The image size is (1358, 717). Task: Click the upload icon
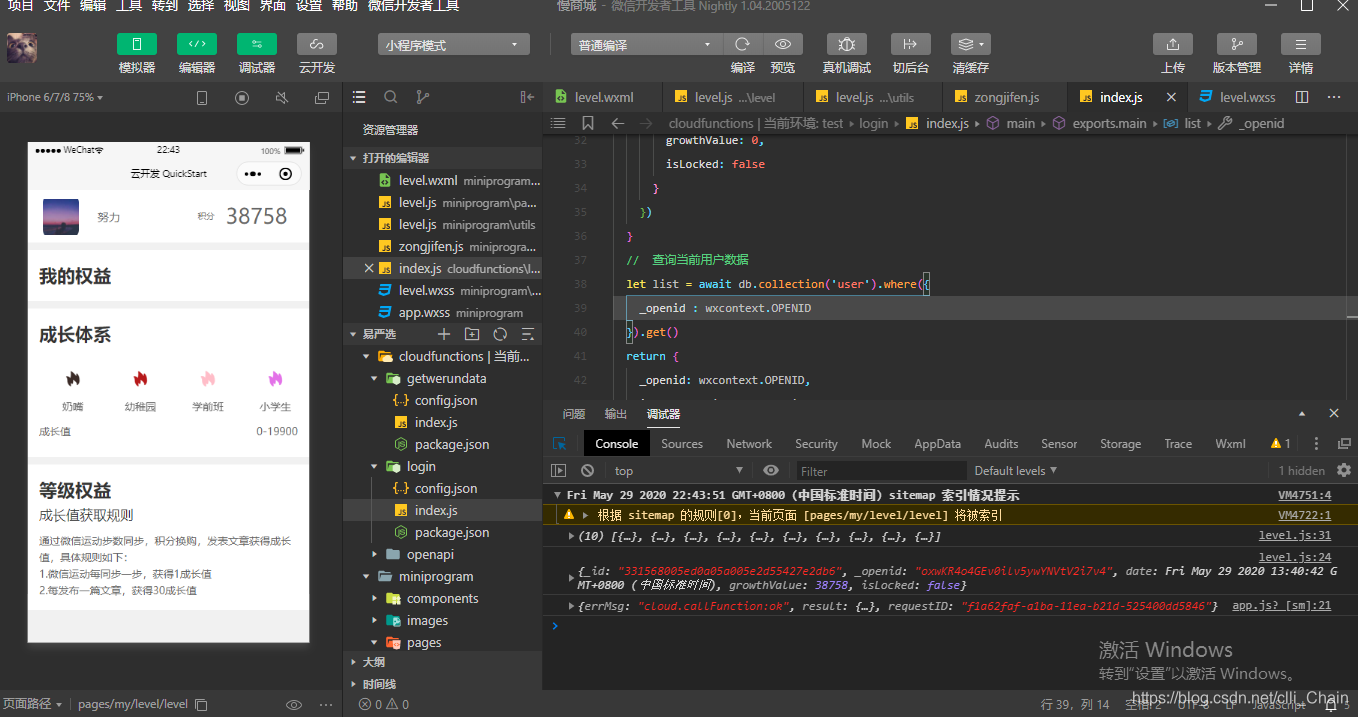(1173, 44)
